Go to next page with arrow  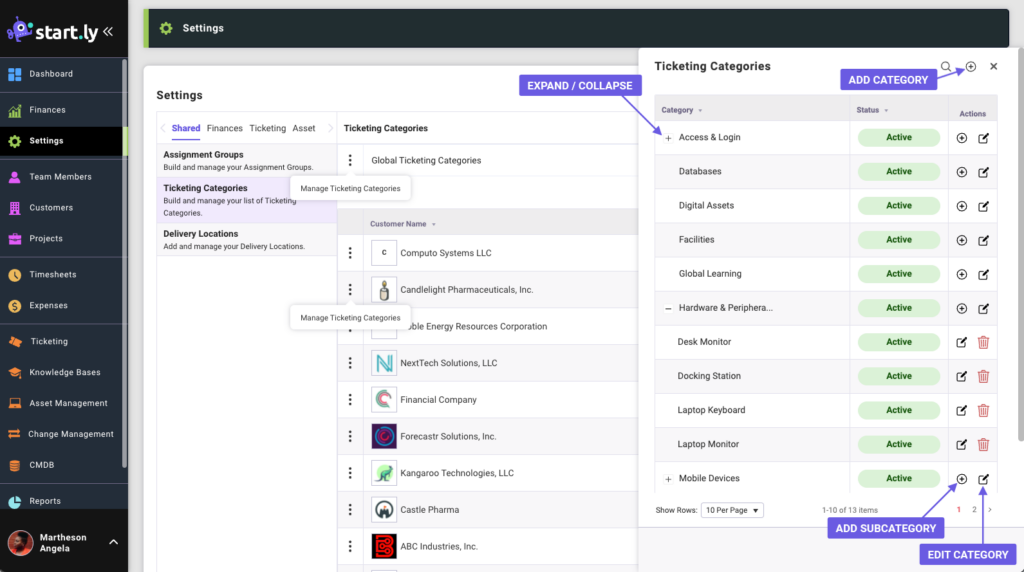[989, 509]
